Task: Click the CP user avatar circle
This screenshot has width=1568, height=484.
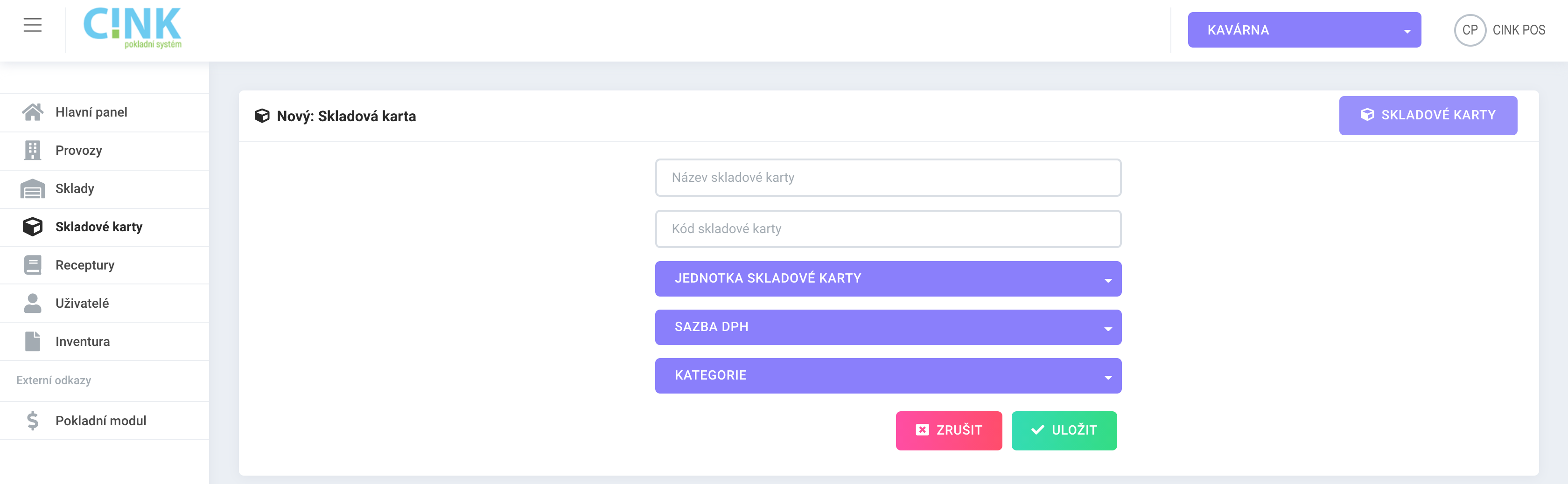Action: click(x=1470, y=30)
